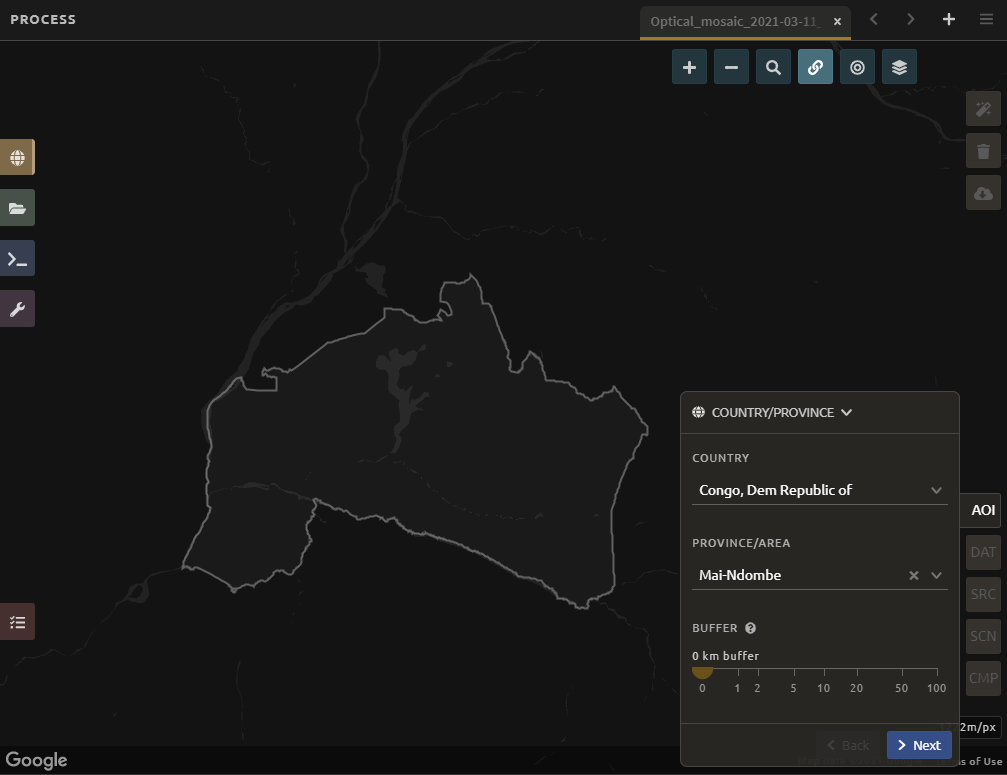
Task: Add a new tab with plus icon
Action: tap(949, 20)
